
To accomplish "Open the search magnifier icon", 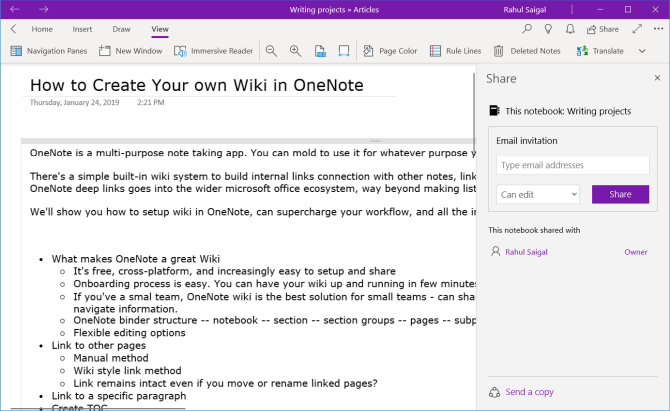I will 526,29.
